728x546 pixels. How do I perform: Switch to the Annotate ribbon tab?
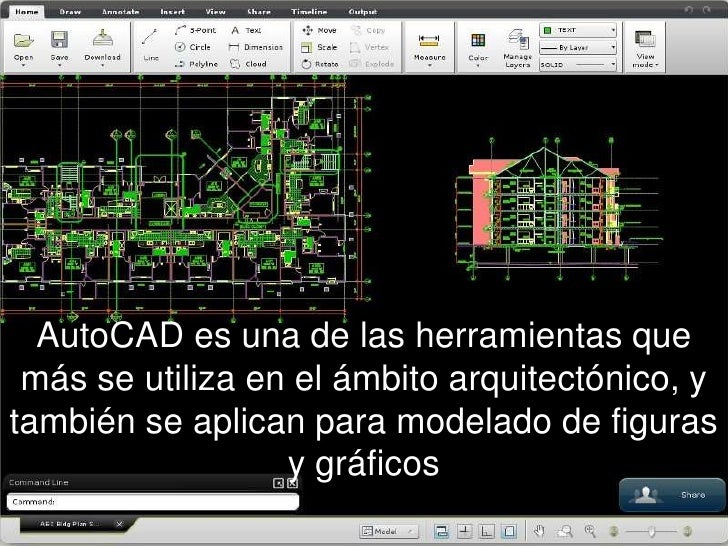tap(121, 12)
